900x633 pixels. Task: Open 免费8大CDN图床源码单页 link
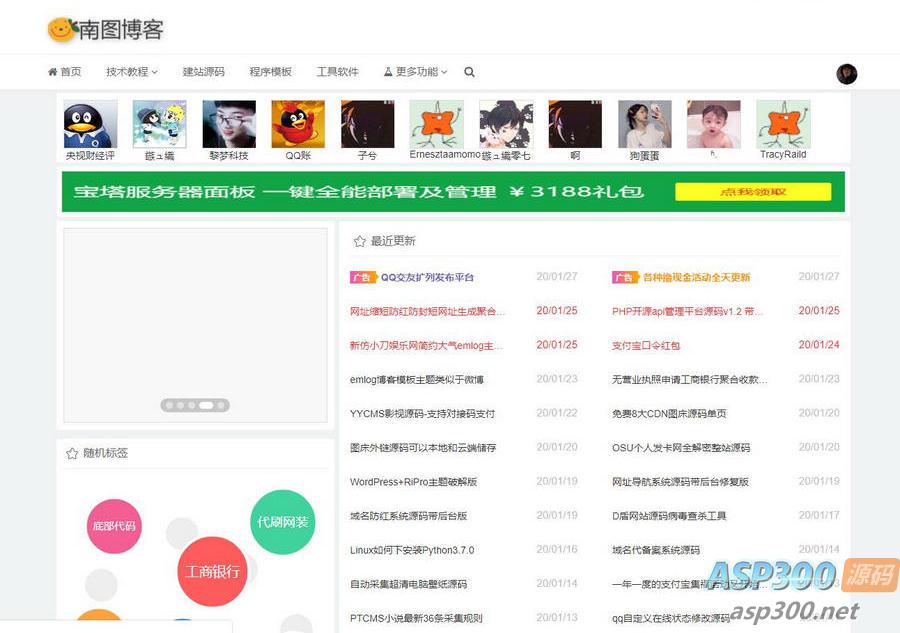coord(669,413)
